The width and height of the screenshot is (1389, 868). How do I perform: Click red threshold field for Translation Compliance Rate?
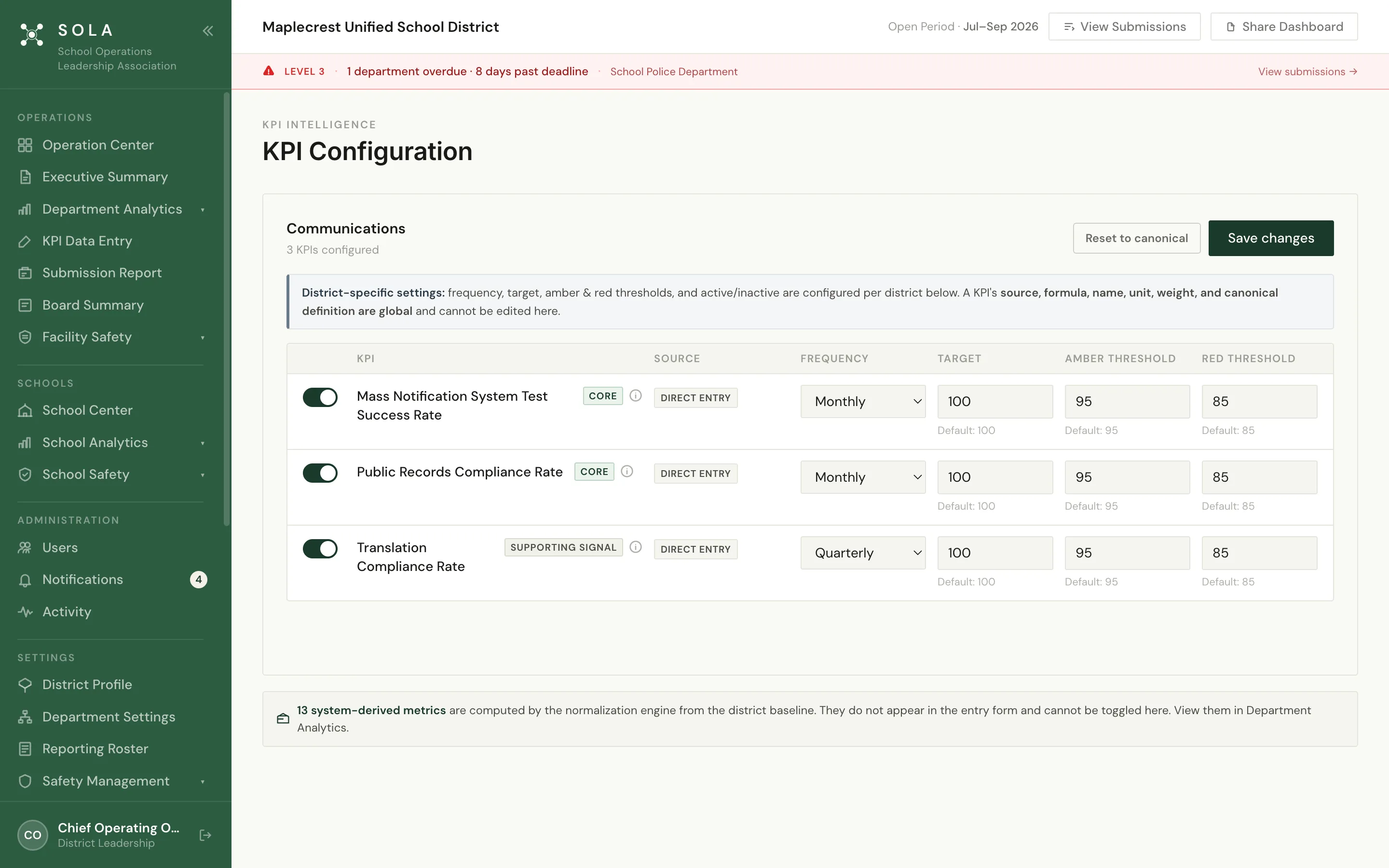pos(1259,553)
